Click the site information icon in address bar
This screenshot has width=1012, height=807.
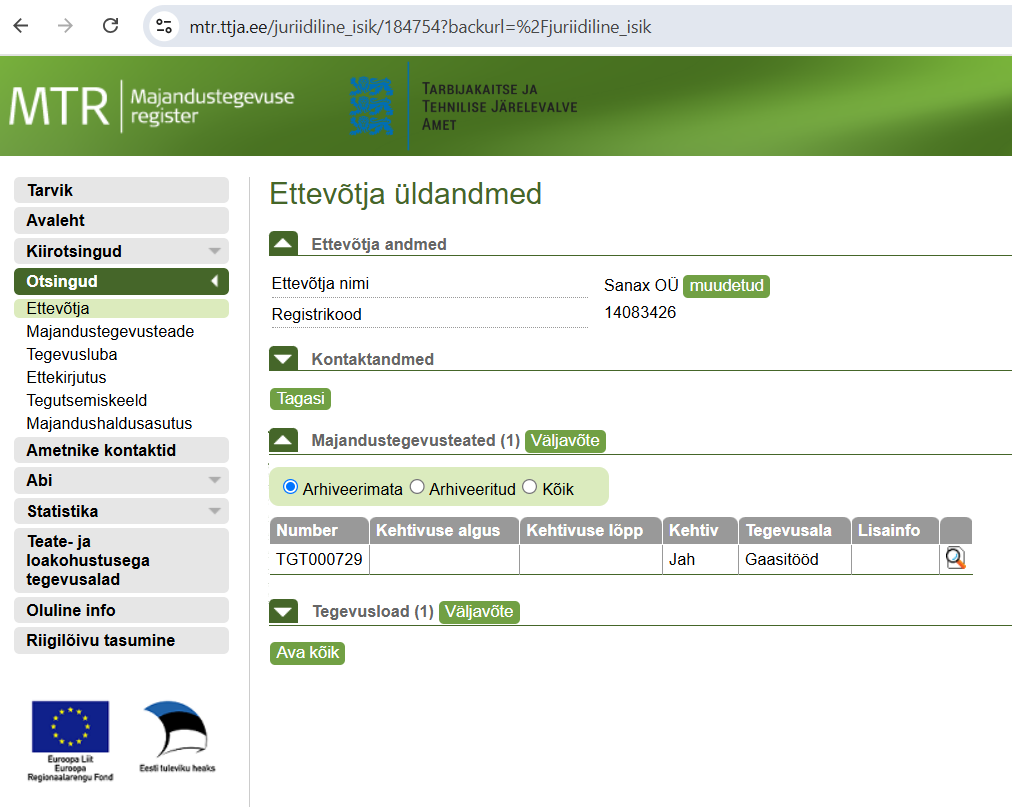click(x=164, y=27)
